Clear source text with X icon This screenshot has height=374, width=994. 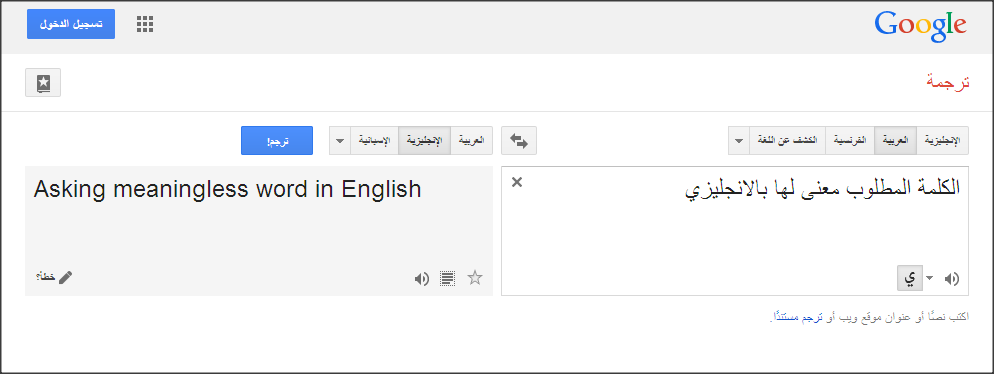517,183
